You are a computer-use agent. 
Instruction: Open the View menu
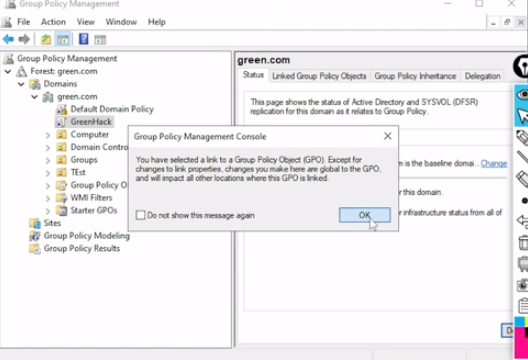click(x=86, y=22)
